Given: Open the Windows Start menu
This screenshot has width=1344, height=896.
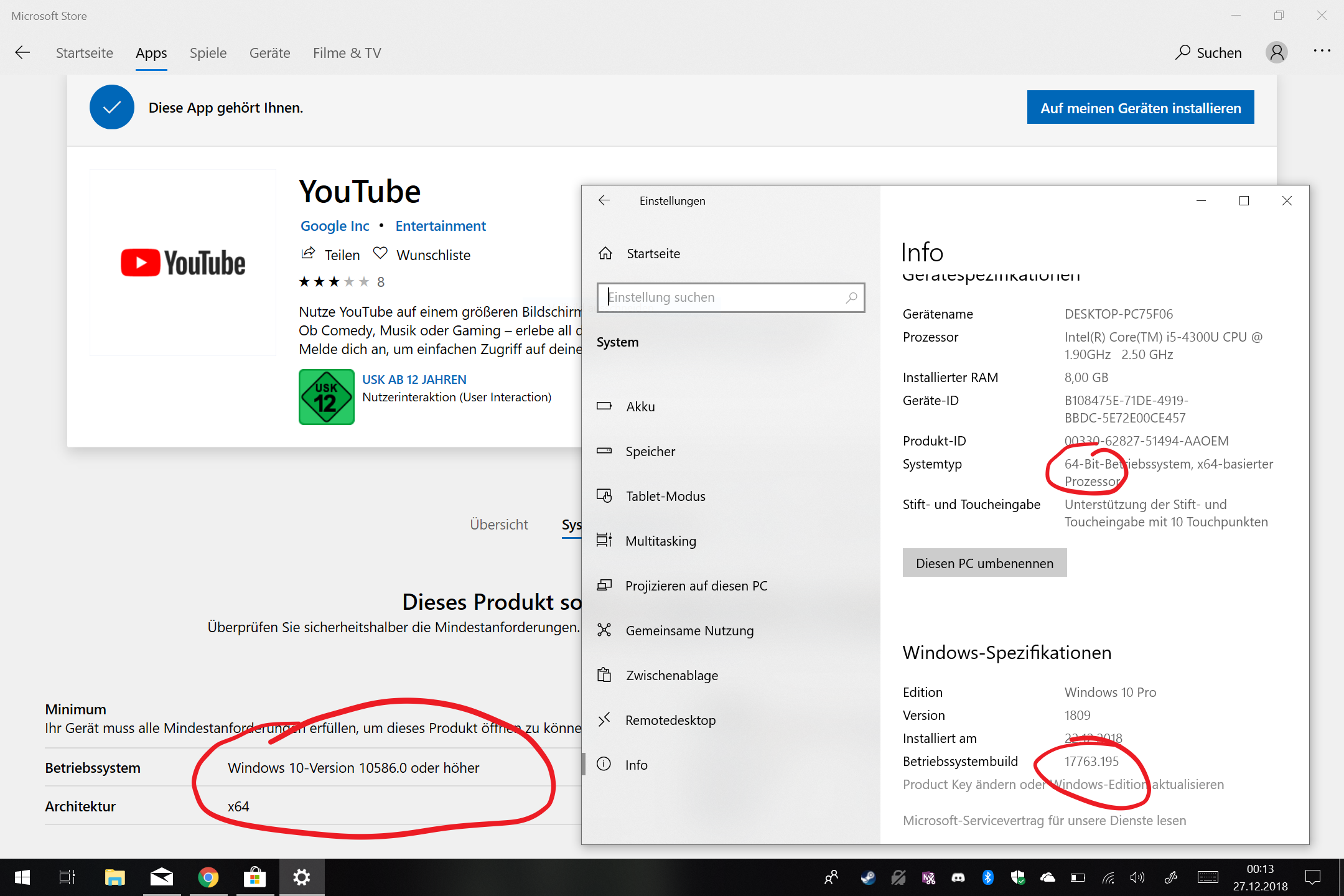Looking at the screenshot, I should (22, 877).
